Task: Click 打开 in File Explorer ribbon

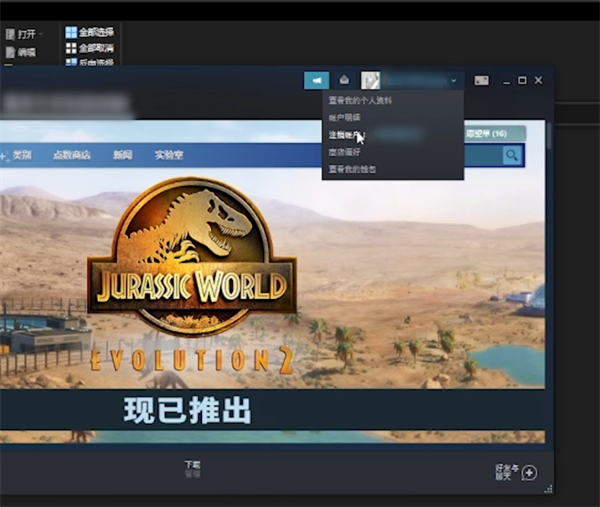Action: click(26, 34)
